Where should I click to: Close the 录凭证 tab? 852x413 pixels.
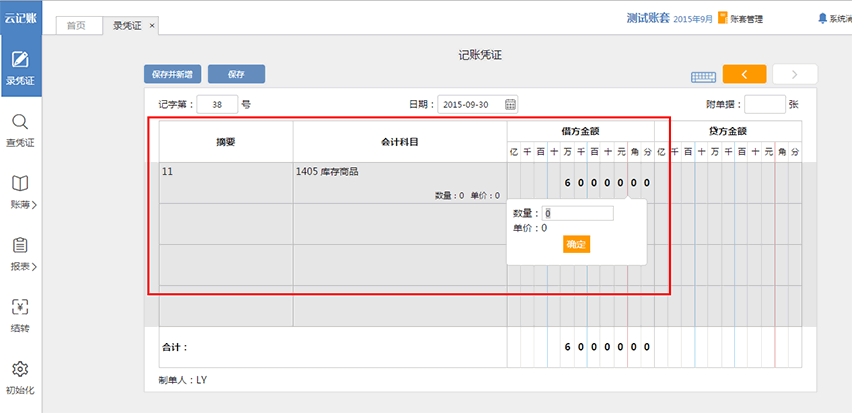click(152, 25)
